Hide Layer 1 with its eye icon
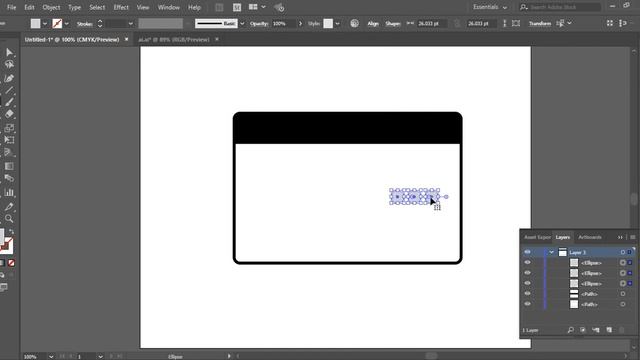The width and height of the screenshot is (640, 360). coord(527,252)
